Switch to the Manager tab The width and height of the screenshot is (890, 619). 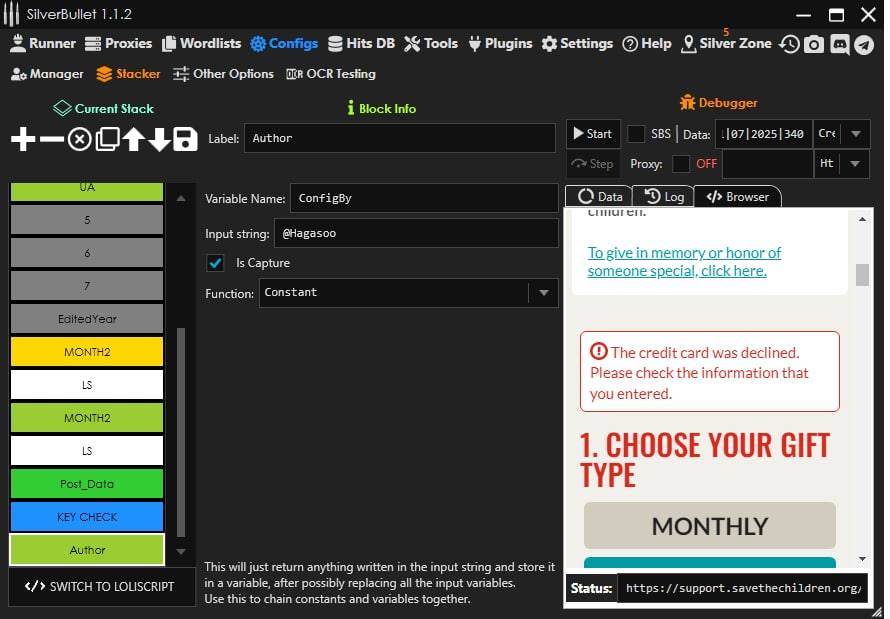[47, 74]
